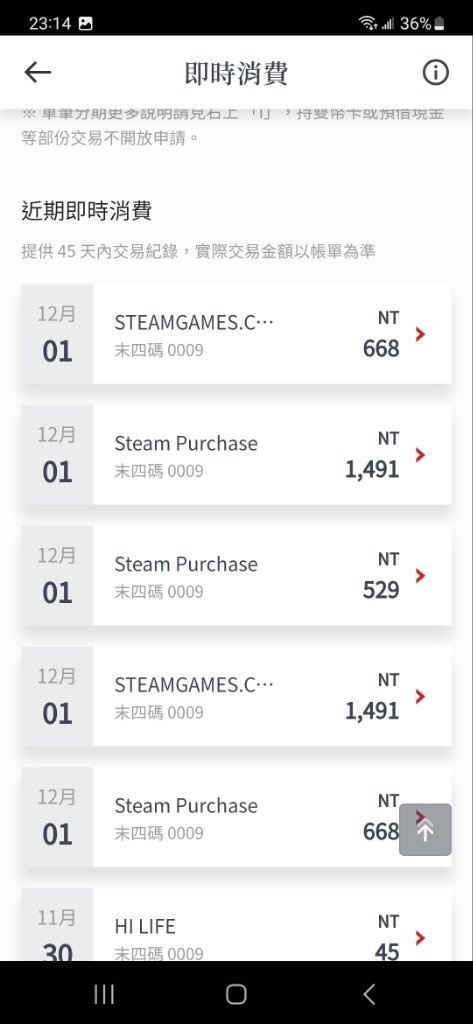473x1024 pixels.
Task: Open the info icon at top right
Action: coord(435,72)
